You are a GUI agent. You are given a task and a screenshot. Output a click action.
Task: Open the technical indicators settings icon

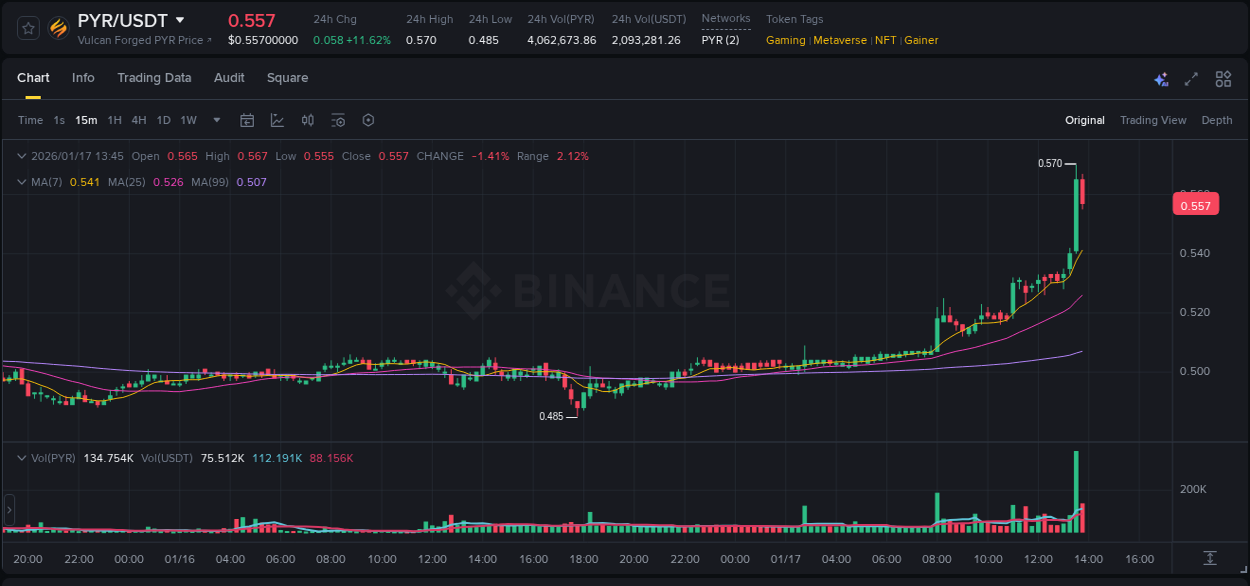point(338,120)
